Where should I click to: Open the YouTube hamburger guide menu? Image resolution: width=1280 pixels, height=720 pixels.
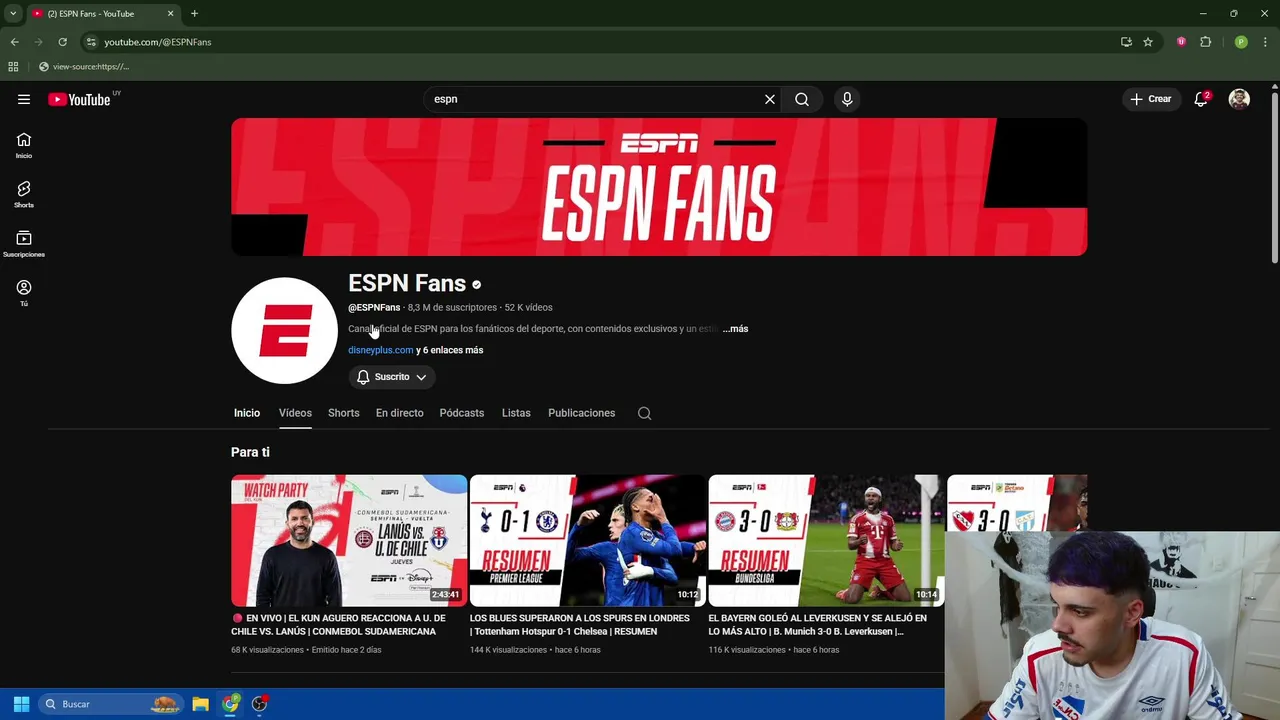click(x=24, y=99)
